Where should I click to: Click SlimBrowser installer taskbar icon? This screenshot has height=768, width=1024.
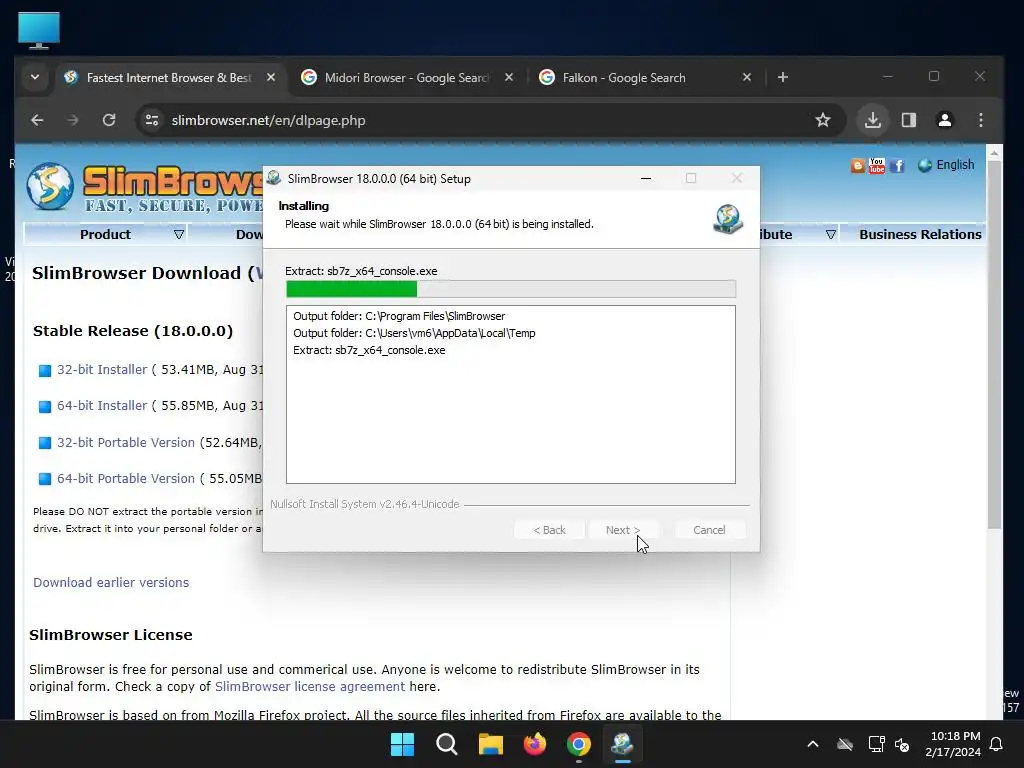pos(622,744)
